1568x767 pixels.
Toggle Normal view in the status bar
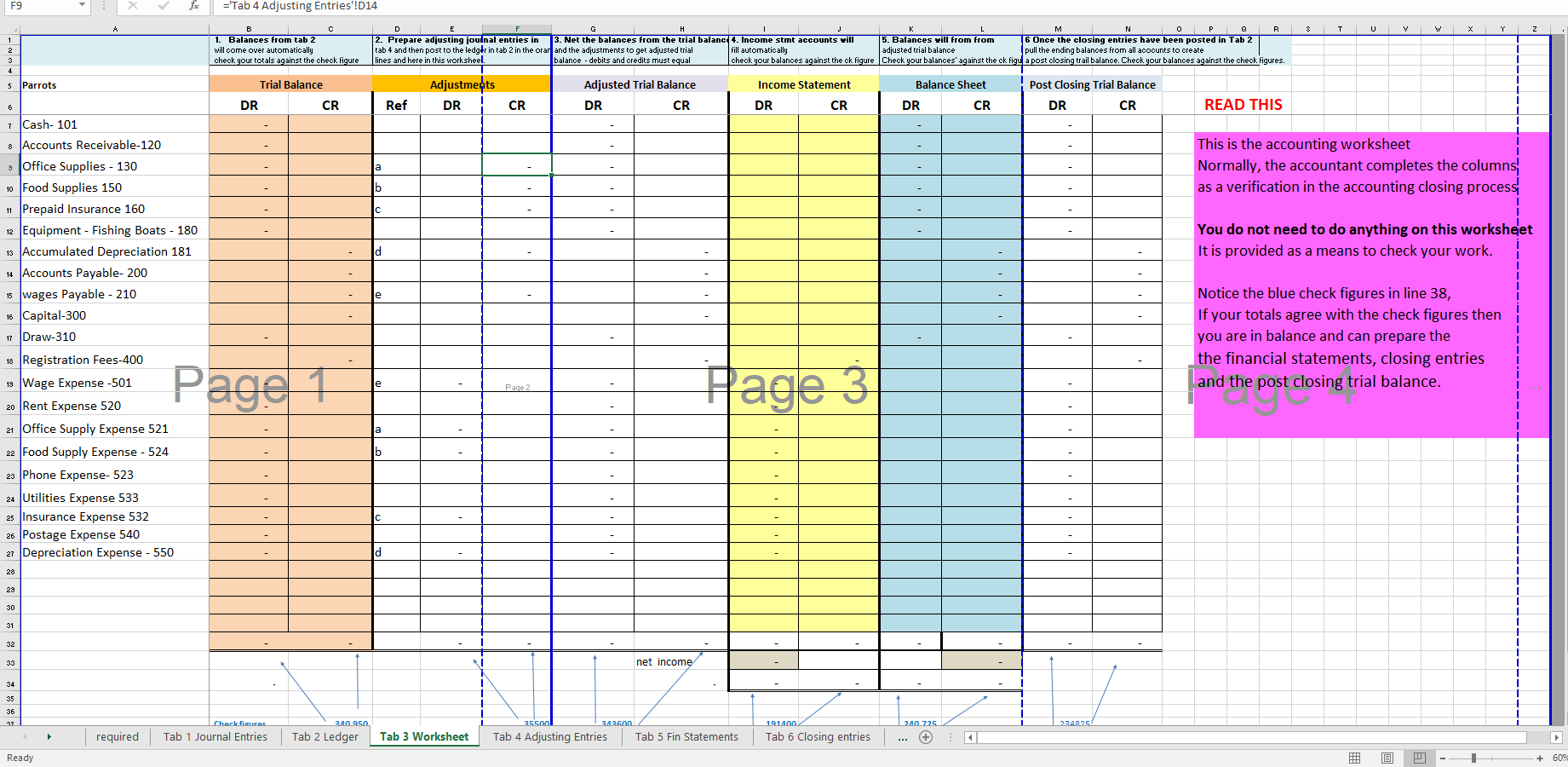(x=1356, y=758)
